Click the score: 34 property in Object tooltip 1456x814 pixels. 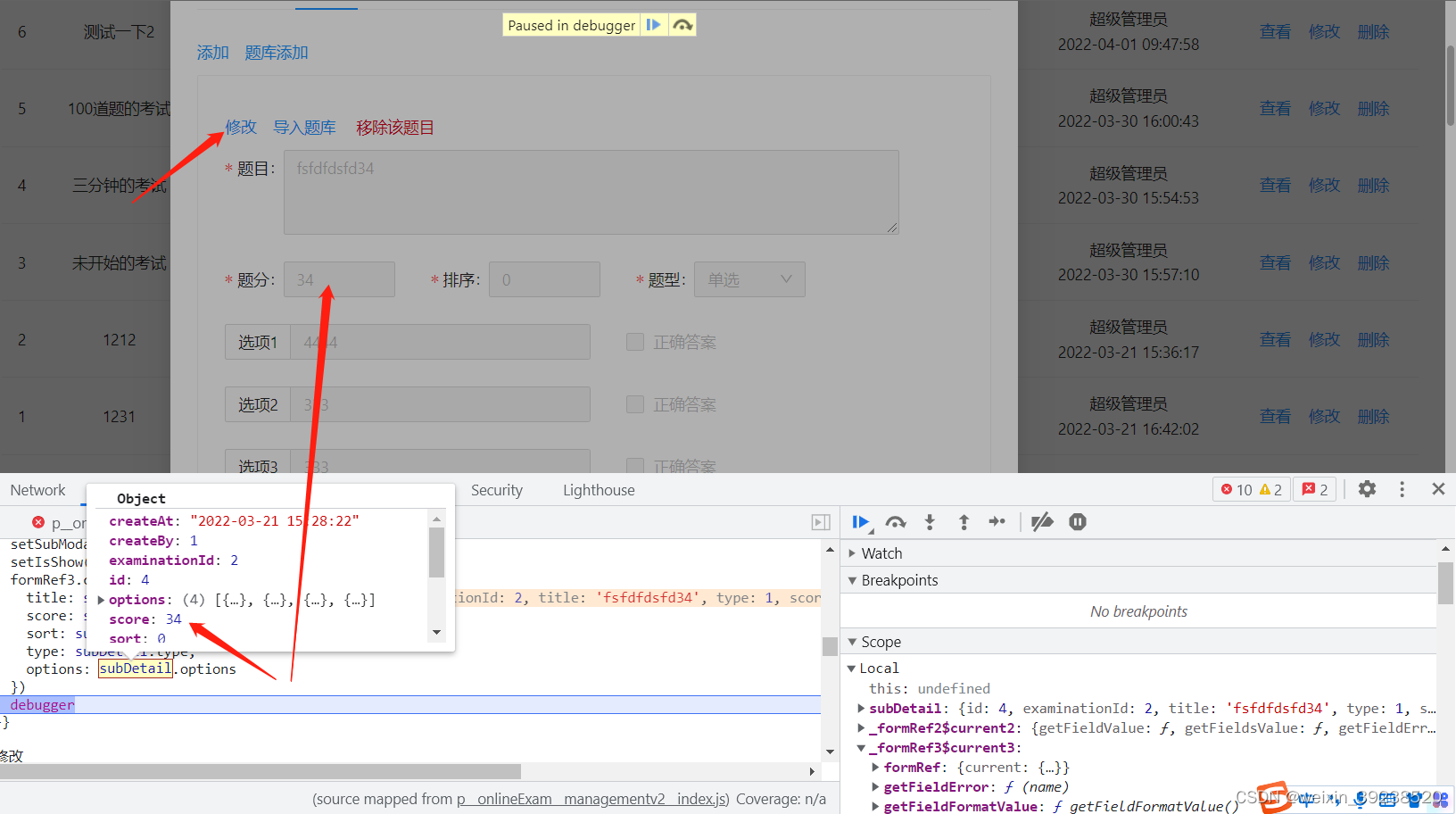tap(145, 619)
